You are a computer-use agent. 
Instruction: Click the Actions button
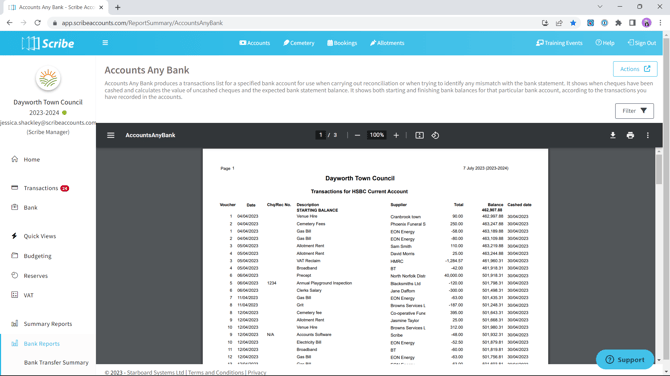(635, 69)
